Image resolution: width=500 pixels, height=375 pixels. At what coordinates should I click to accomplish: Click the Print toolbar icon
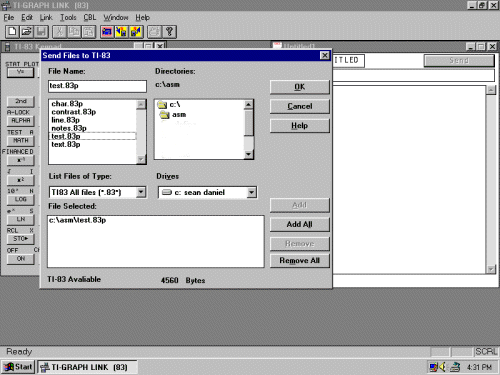pyautogui.click(x=154, y=32)
